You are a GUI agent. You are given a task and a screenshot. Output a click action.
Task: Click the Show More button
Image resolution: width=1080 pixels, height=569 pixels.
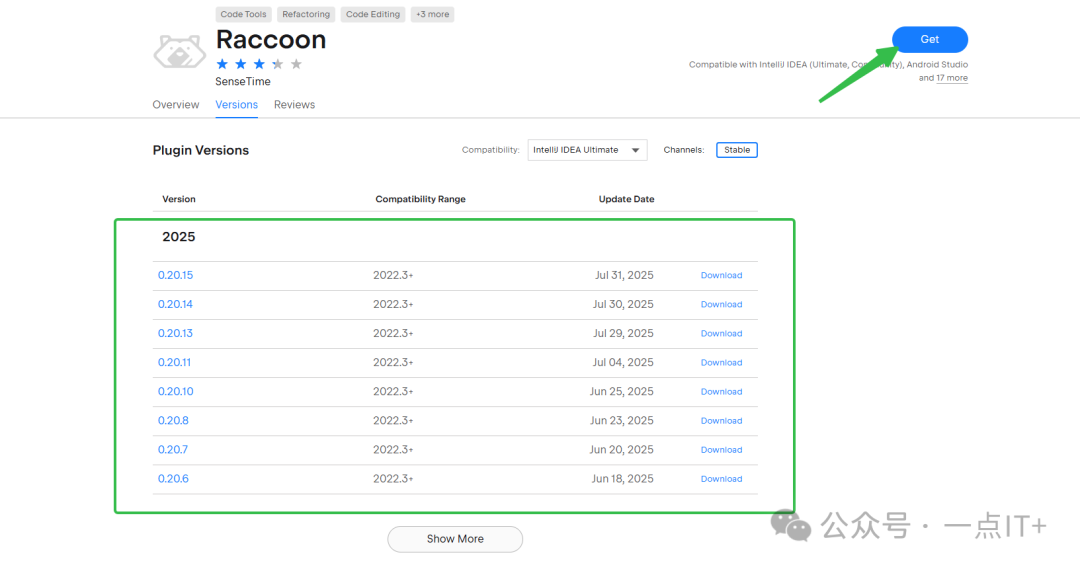(x=455, y=539)
